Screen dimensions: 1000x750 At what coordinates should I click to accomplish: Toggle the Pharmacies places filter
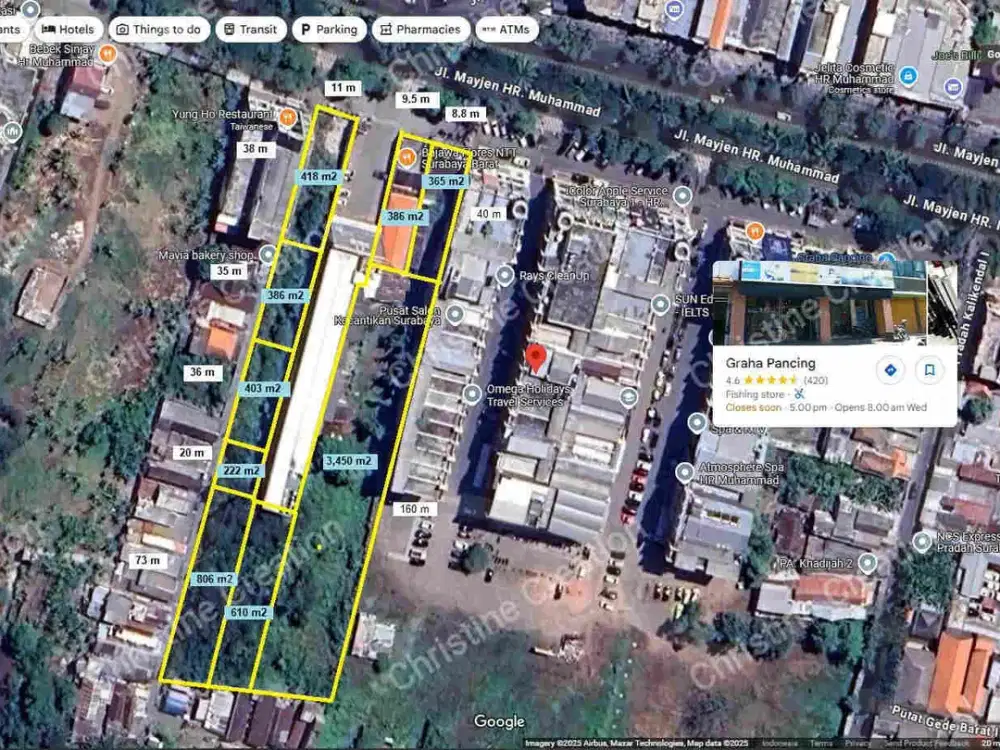[x=419, y=29]
